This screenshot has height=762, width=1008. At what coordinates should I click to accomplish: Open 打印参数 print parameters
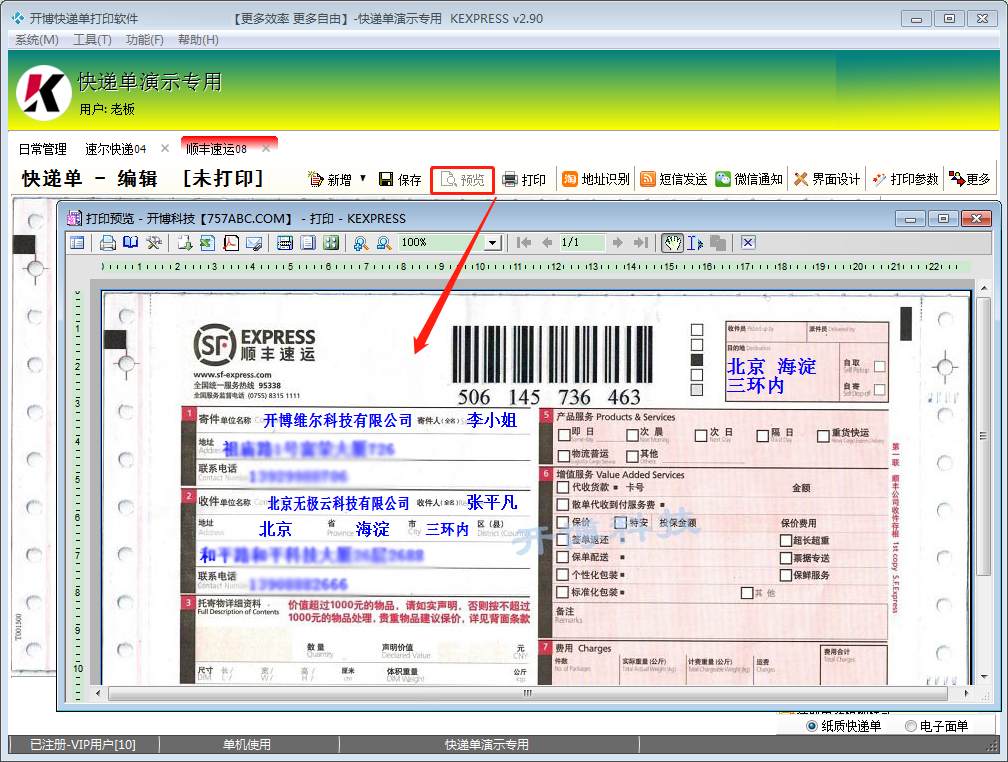[x=905, y=179]
